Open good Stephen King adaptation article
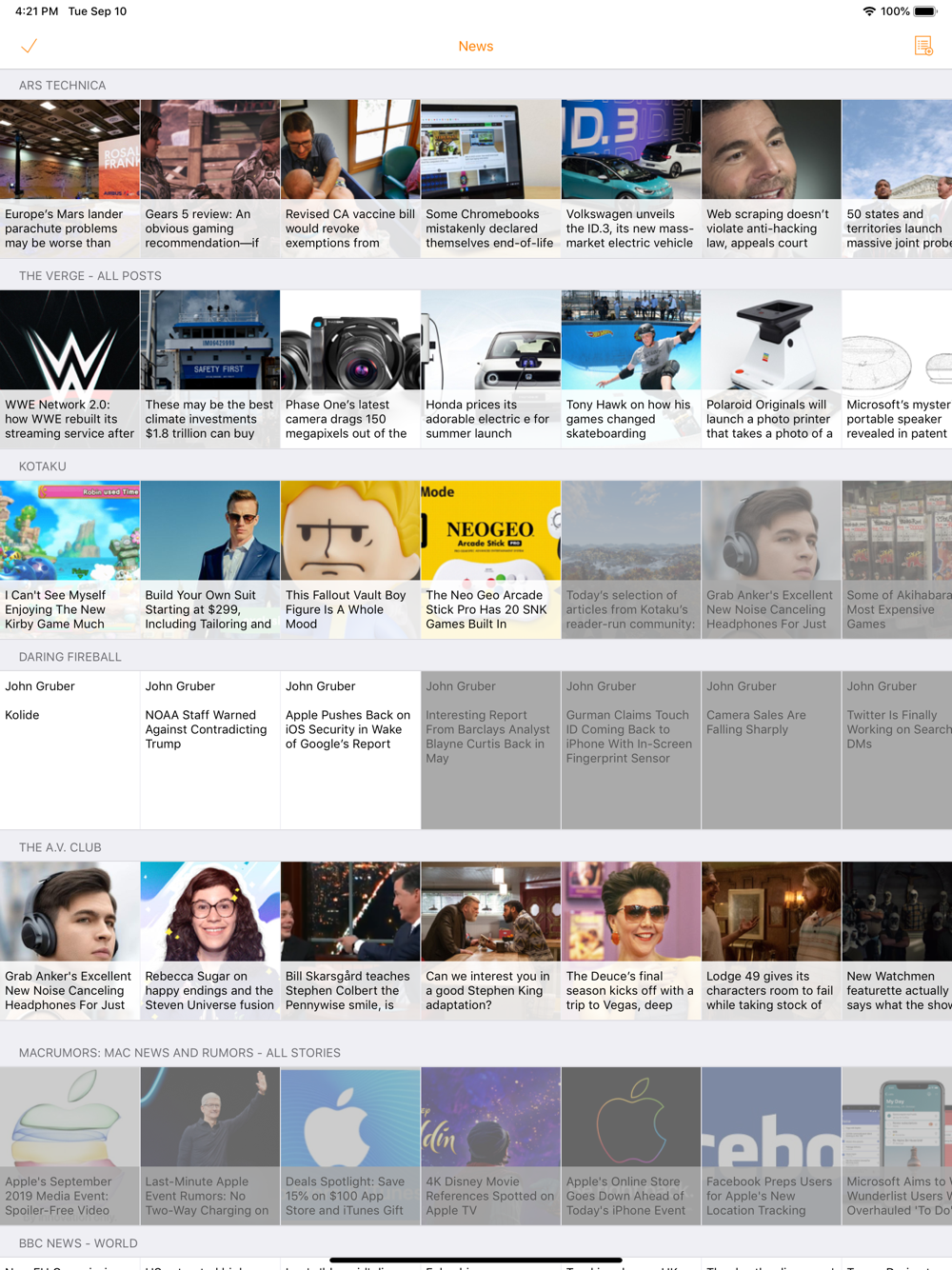Image resolution: width=952 pixels, height=1270 pixels. click(x=491, y=941)
